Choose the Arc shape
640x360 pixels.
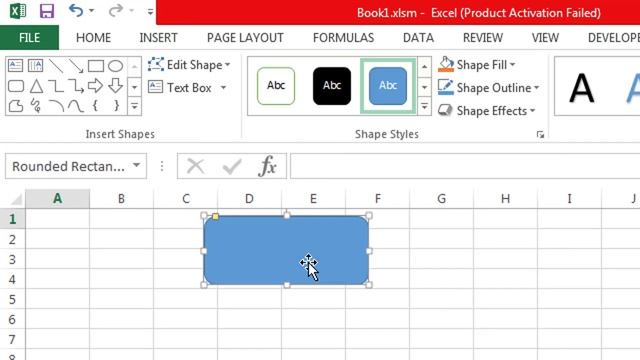click(x=56, y=106)
